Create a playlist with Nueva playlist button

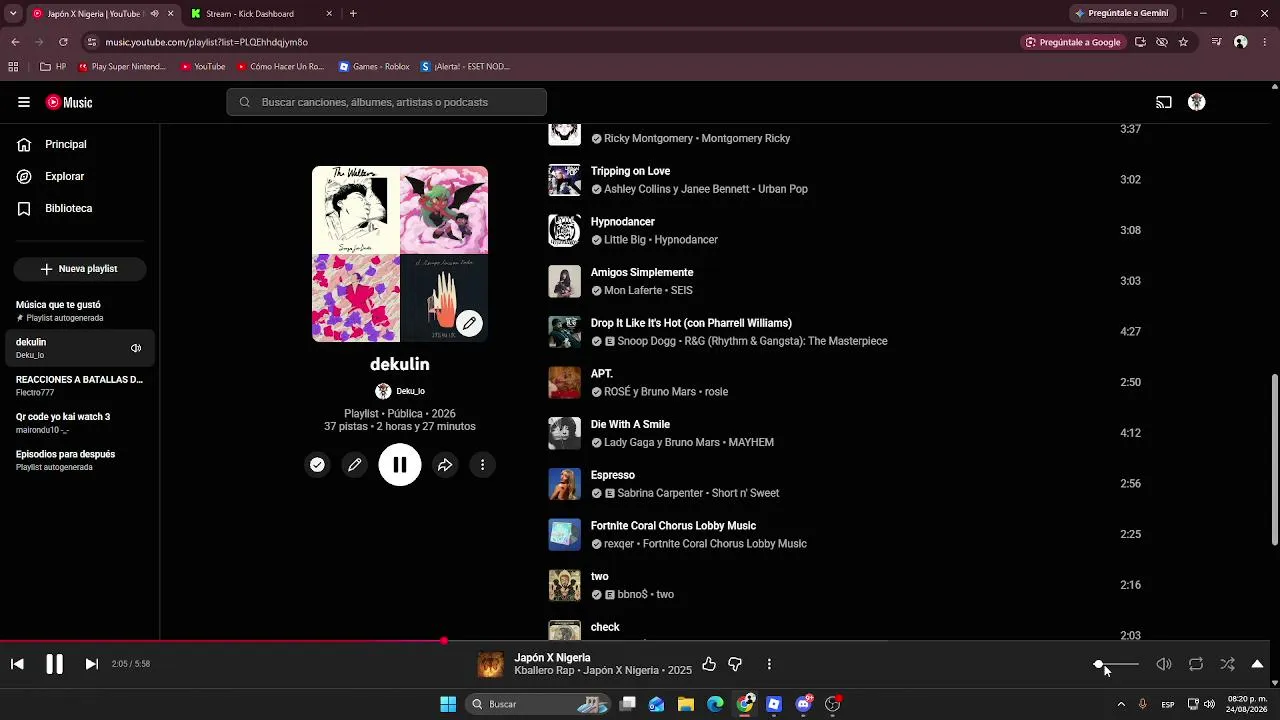tap(79, 269)
